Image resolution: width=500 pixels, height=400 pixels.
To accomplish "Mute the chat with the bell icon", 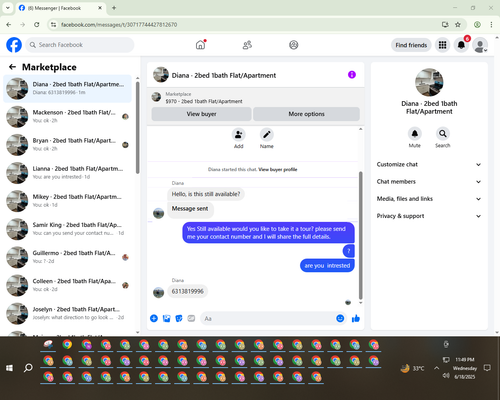I will [415, 134].
